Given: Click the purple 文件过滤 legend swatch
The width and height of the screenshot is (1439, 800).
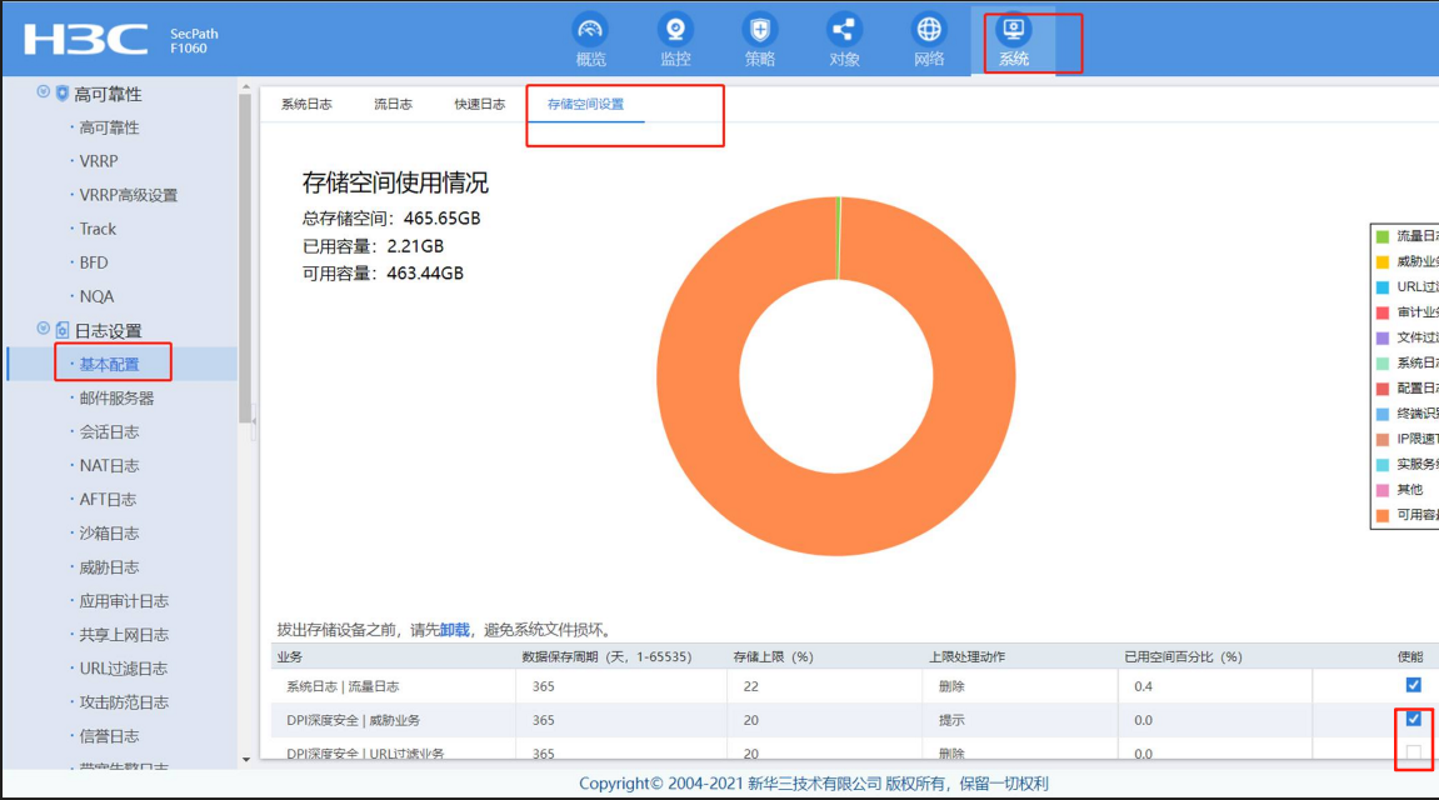Looking at the screenshot, I should 1382,338.
